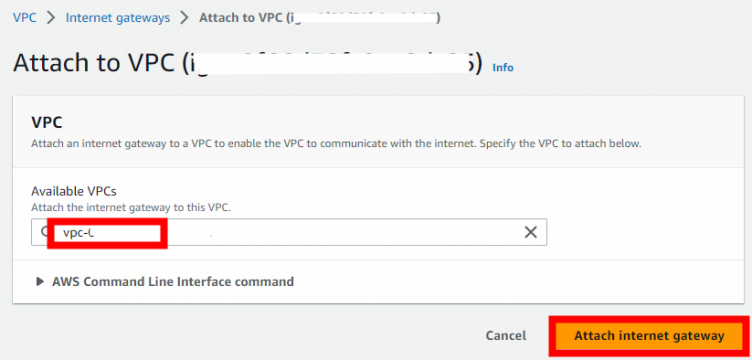Navigate to the Internet gateways breadcrumb

tap(118, 18)
